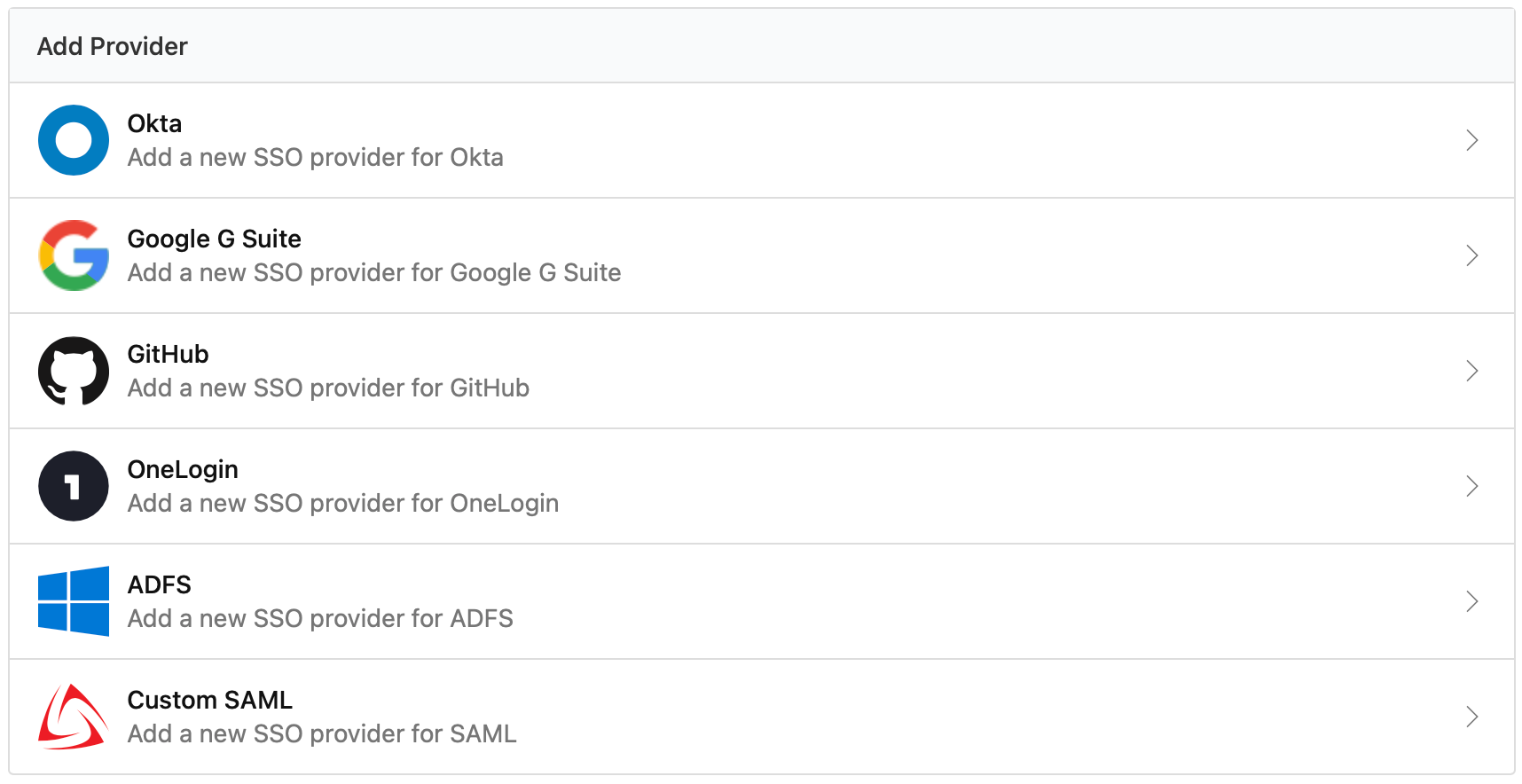Click the ADFS Windows logo icon

[x=73, y=601]
